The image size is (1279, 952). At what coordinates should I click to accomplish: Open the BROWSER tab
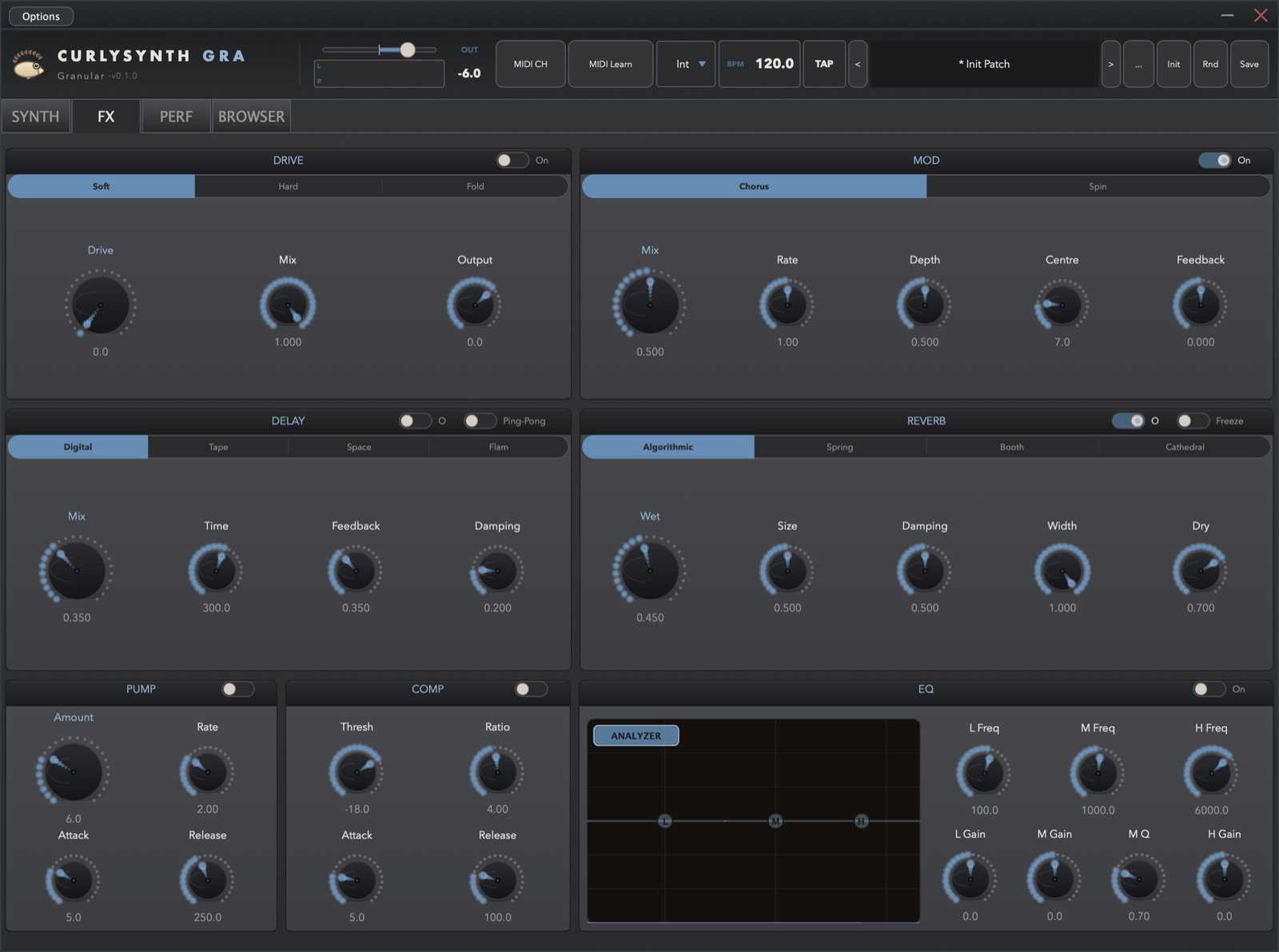pos(251,117)
